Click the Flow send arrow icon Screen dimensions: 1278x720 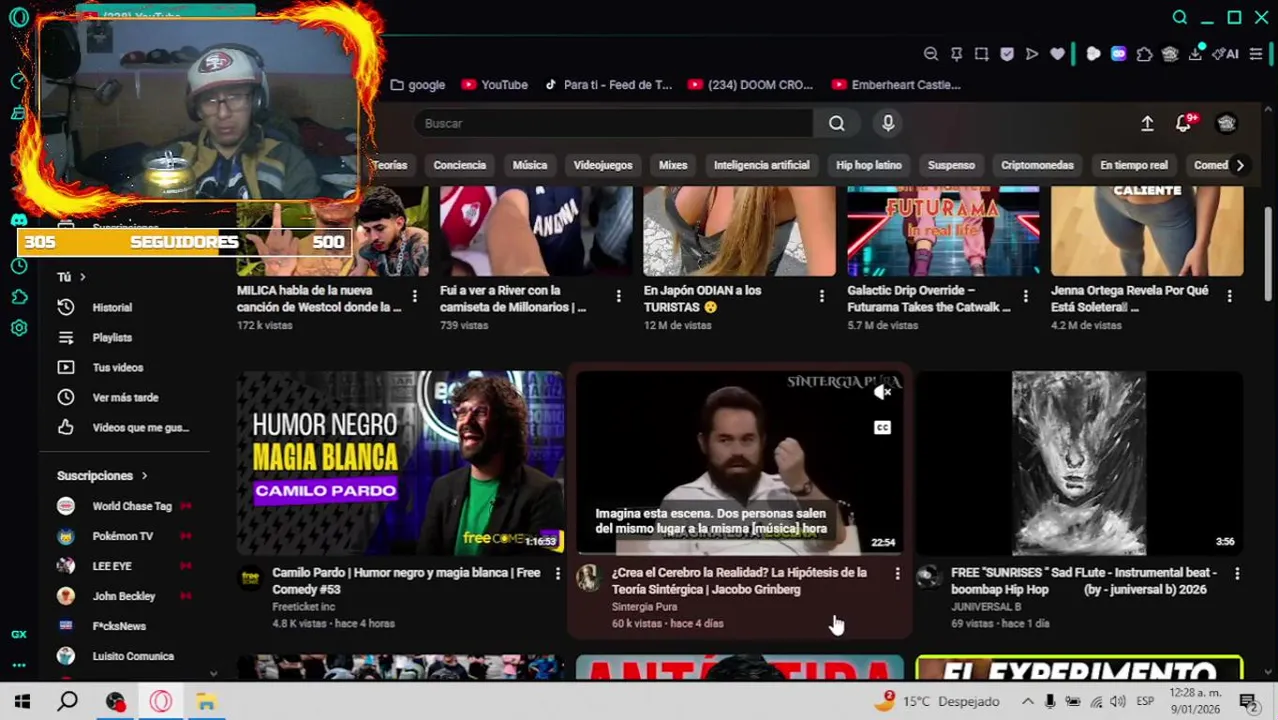click(x=1032, y=54)
